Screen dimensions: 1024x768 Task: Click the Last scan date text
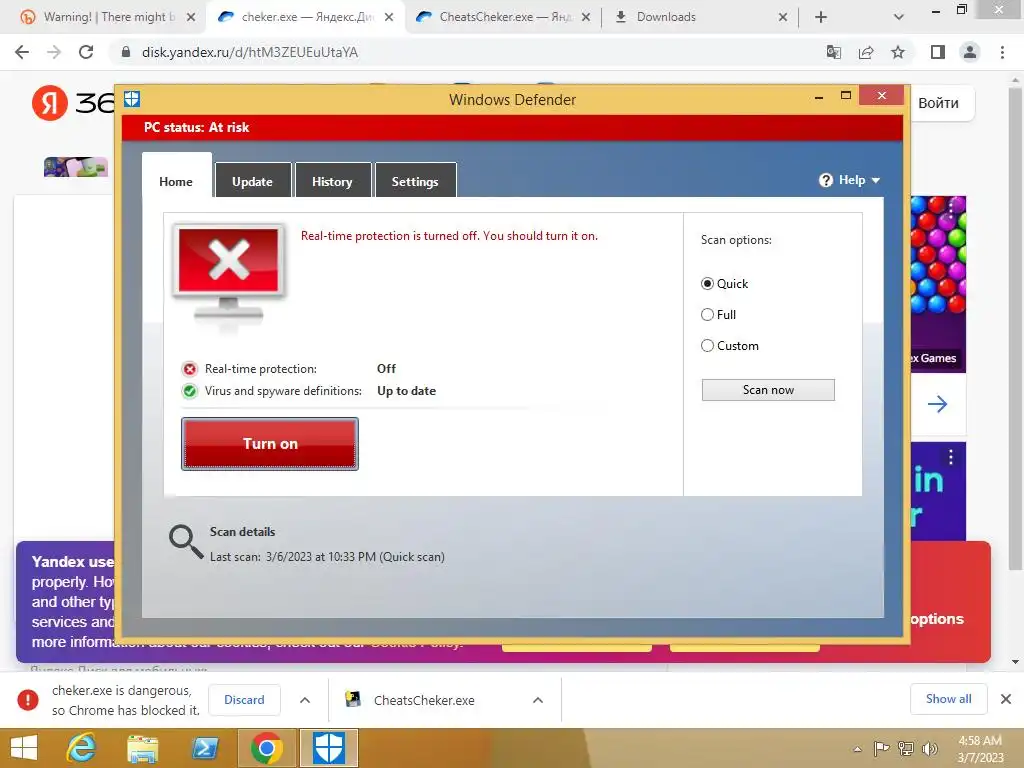pyautogui.click(x=327, y=557)
